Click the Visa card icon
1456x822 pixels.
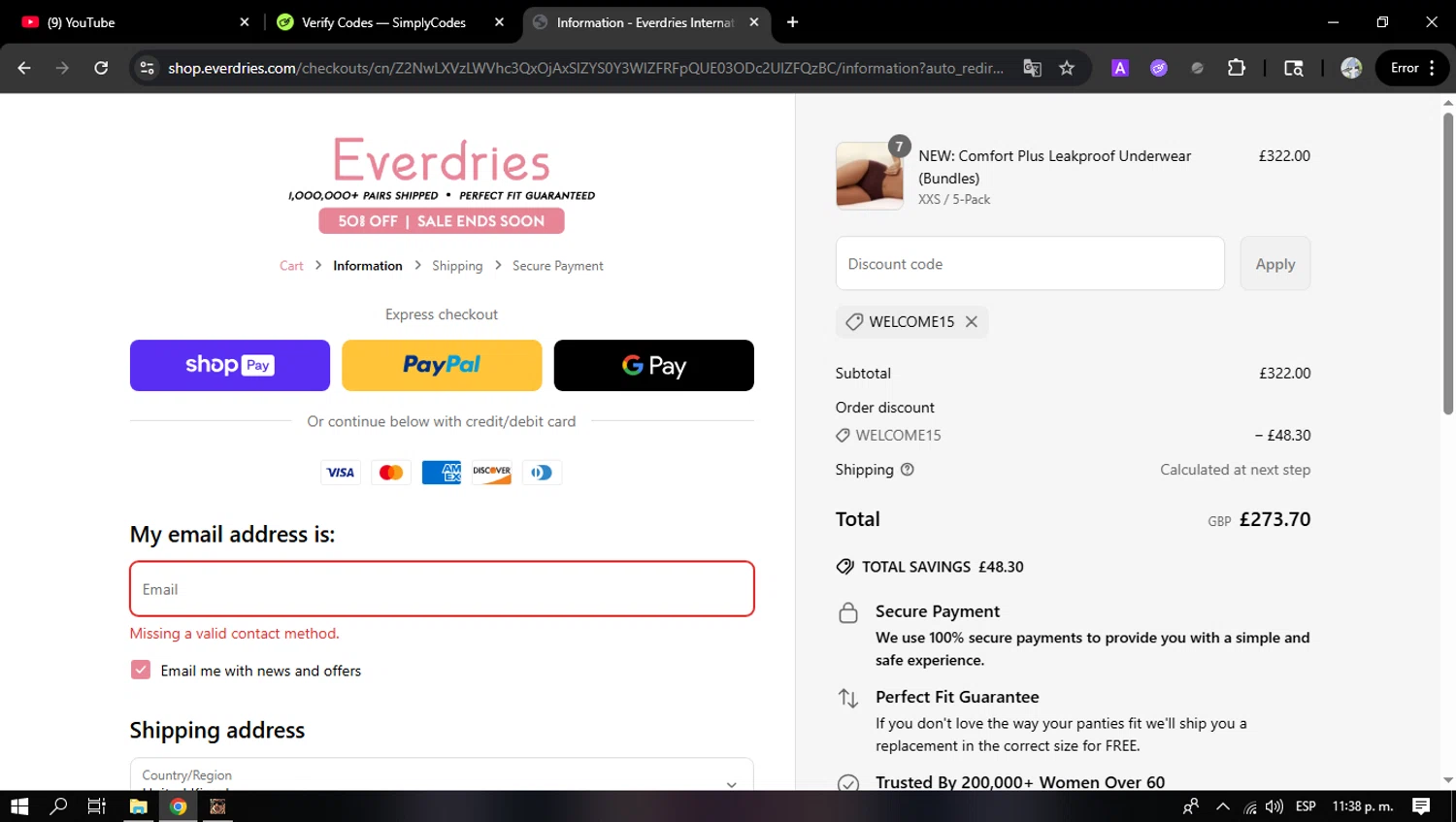341,473
